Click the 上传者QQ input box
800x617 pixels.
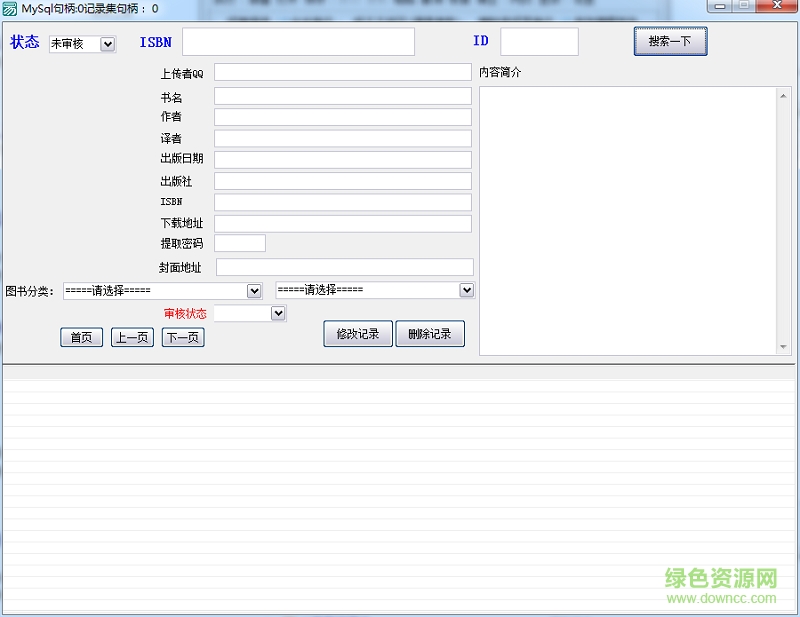click(x=342, y=73)
